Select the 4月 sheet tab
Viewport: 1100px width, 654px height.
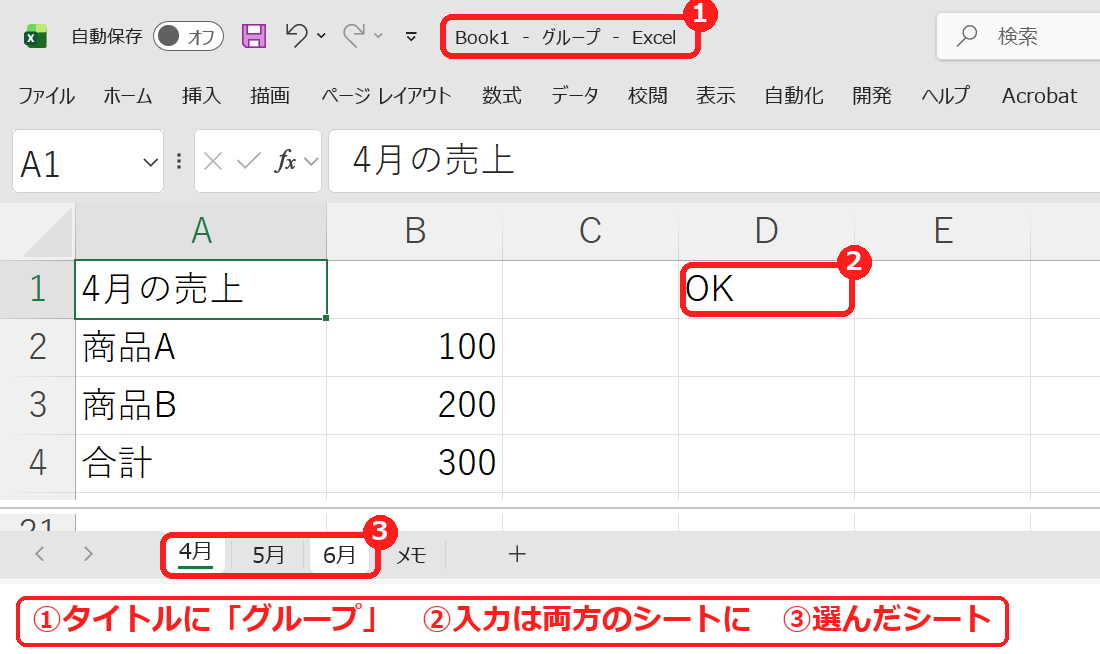[x=195, y=554]
